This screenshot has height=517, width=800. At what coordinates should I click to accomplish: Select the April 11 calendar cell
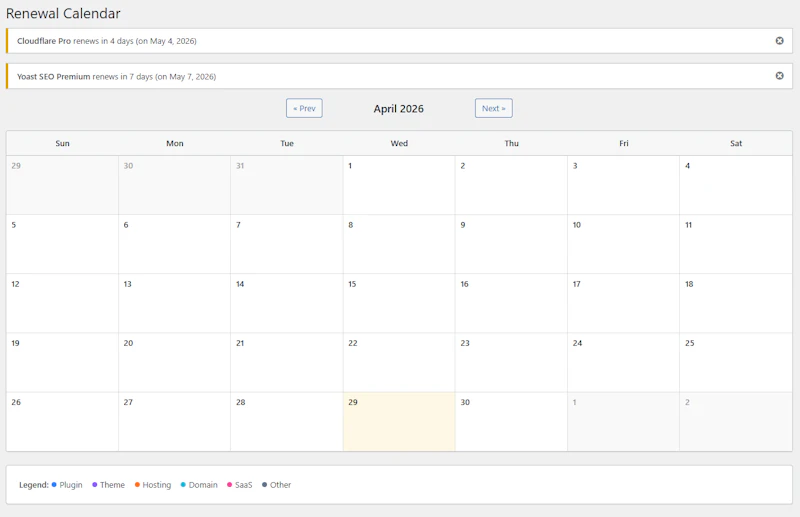coord(736,244)
